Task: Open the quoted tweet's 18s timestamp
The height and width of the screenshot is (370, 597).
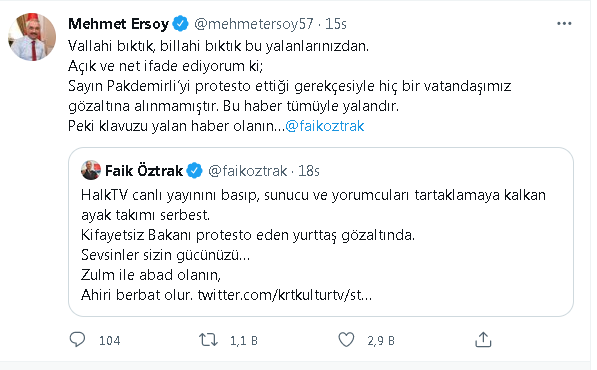Action: 308,171
